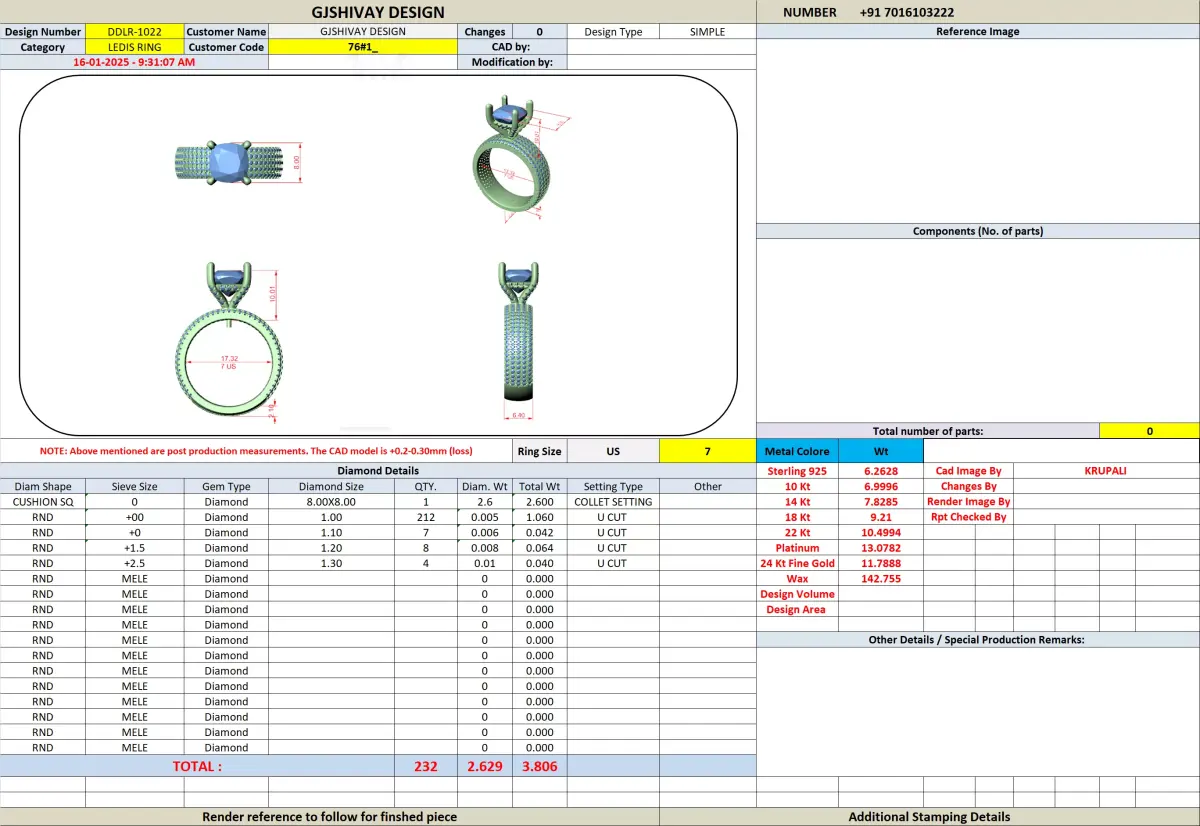Click the Design Volume label
Image resolution: width=1200 pixels, height=826 pixels.
click(x=797, y=594)
